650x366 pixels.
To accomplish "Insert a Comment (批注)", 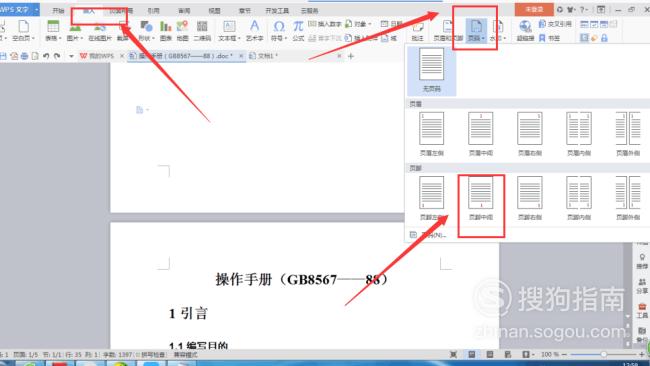I will click(x=417, y=30).
